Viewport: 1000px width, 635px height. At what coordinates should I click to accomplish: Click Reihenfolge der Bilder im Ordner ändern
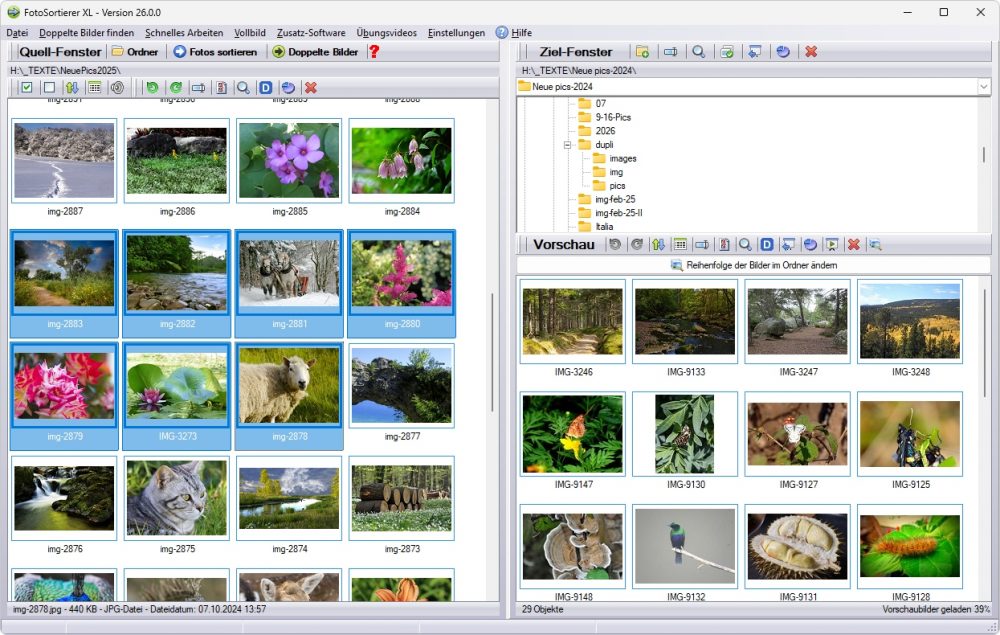pos(754,265)
